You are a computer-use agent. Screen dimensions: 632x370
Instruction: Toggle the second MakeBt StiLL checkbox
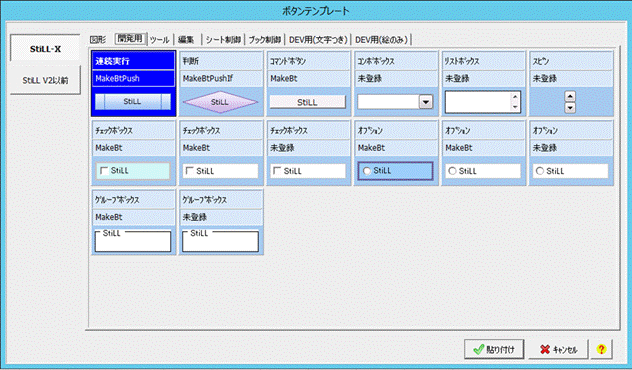tap(189, 171)
